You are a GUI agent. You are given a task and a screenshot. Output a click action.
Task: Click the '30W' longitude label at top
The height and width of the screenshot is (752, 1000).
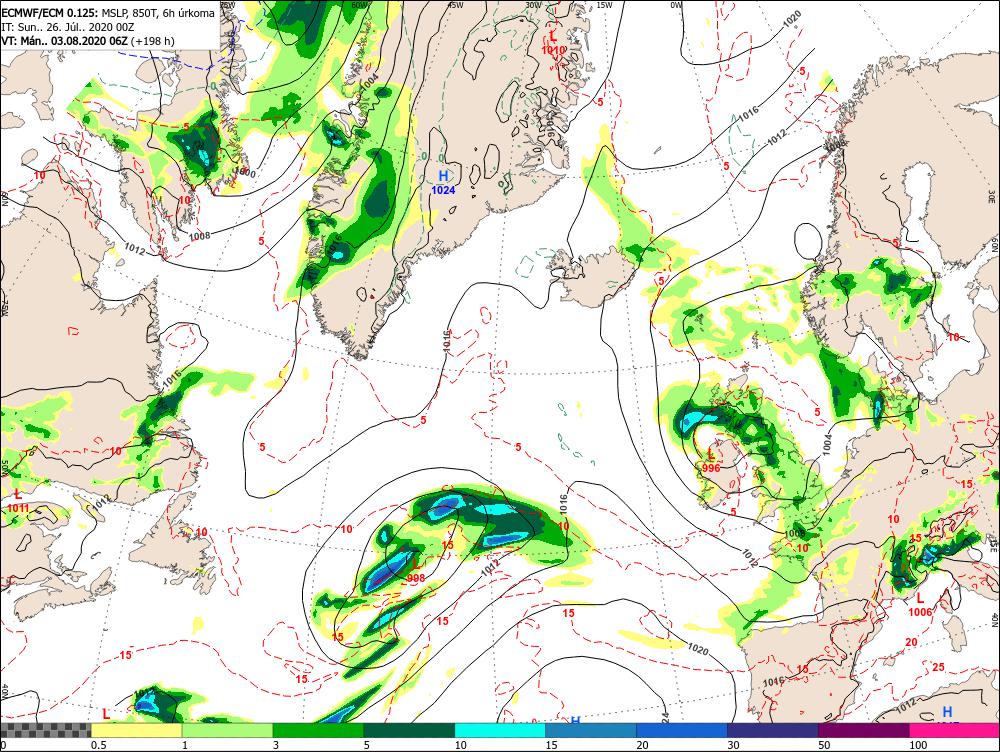[x=533, y=5]
